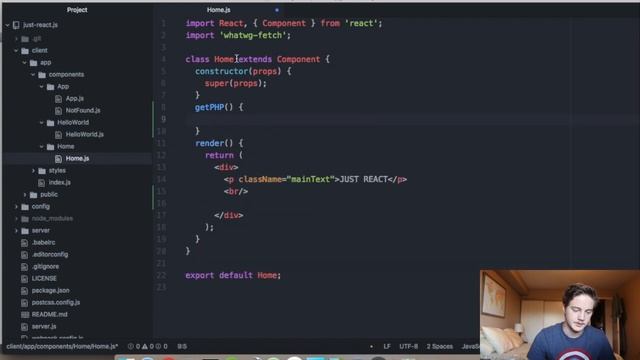Click export default Home statement
This screenshot has height=360, width=640.
click(x=233, y=276)
